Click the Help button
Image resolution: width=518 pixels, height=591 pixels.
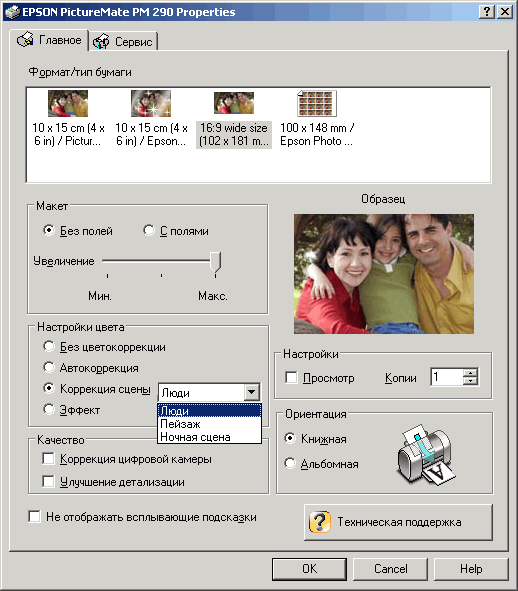(471, 569)
